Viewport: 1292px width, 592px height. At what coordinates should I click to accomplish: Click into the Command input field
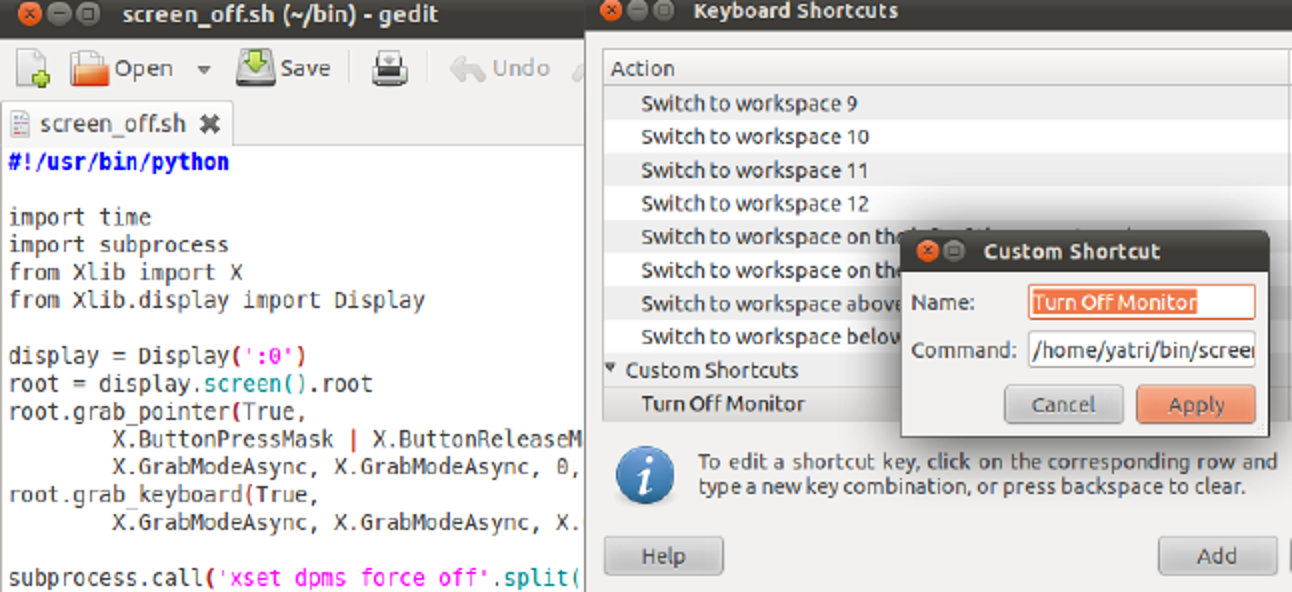pos(1141,350)
